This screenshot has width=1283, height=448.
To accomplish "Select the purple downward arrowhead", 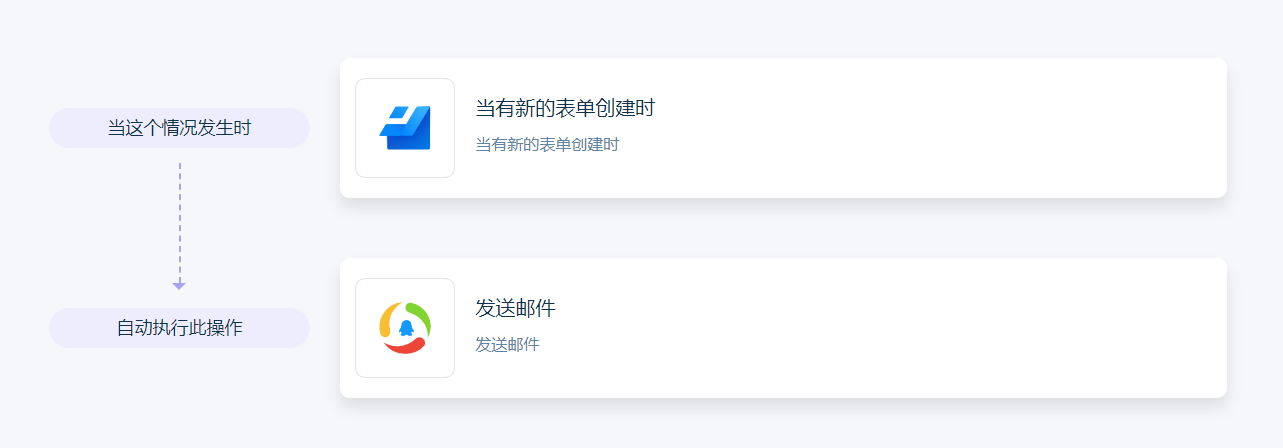I will [179, 286].
